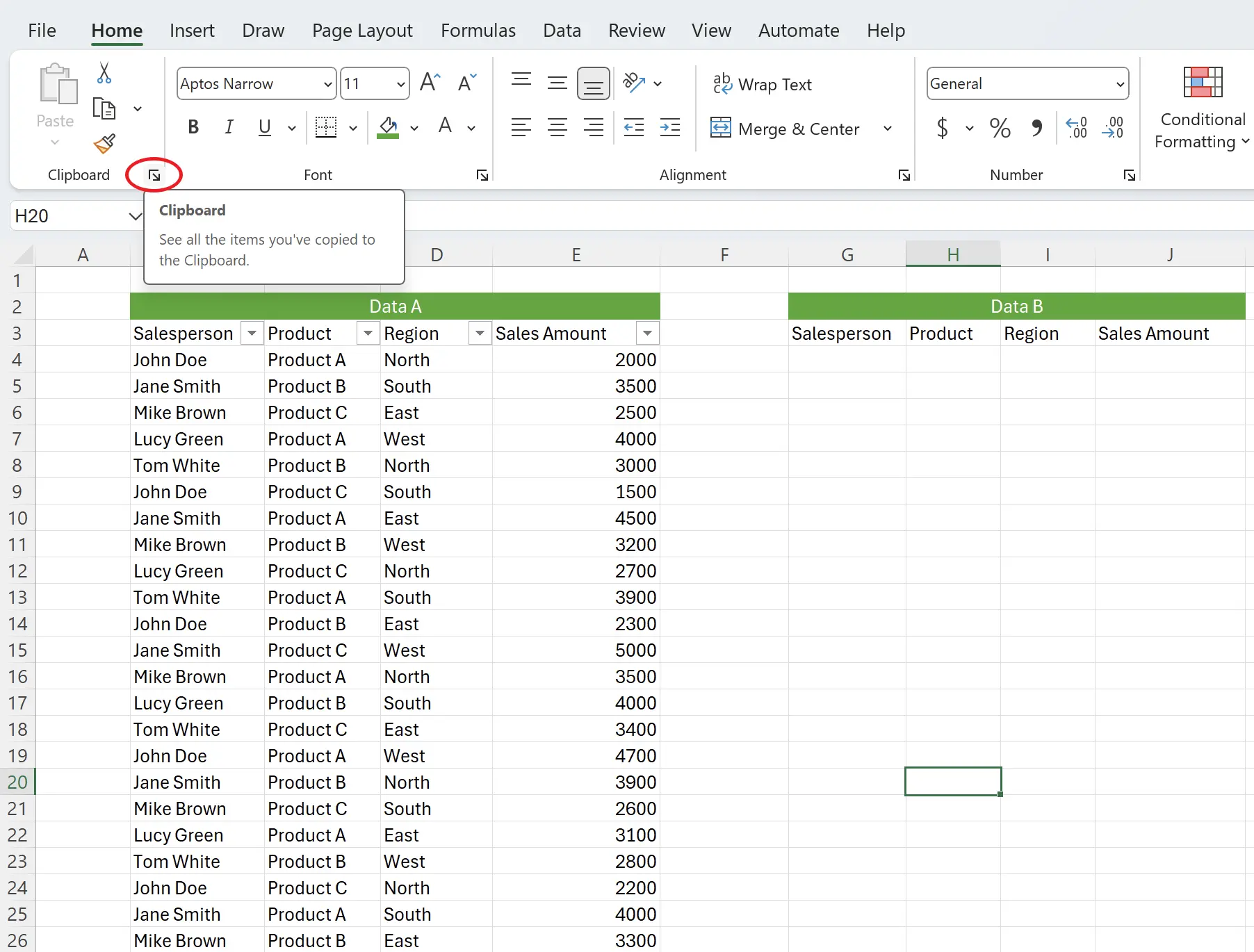The width and height of the screenshot is (1254, 952).
Task: Expand the font name dropdown
Action: pyautogui.click(x=327, y=84)
